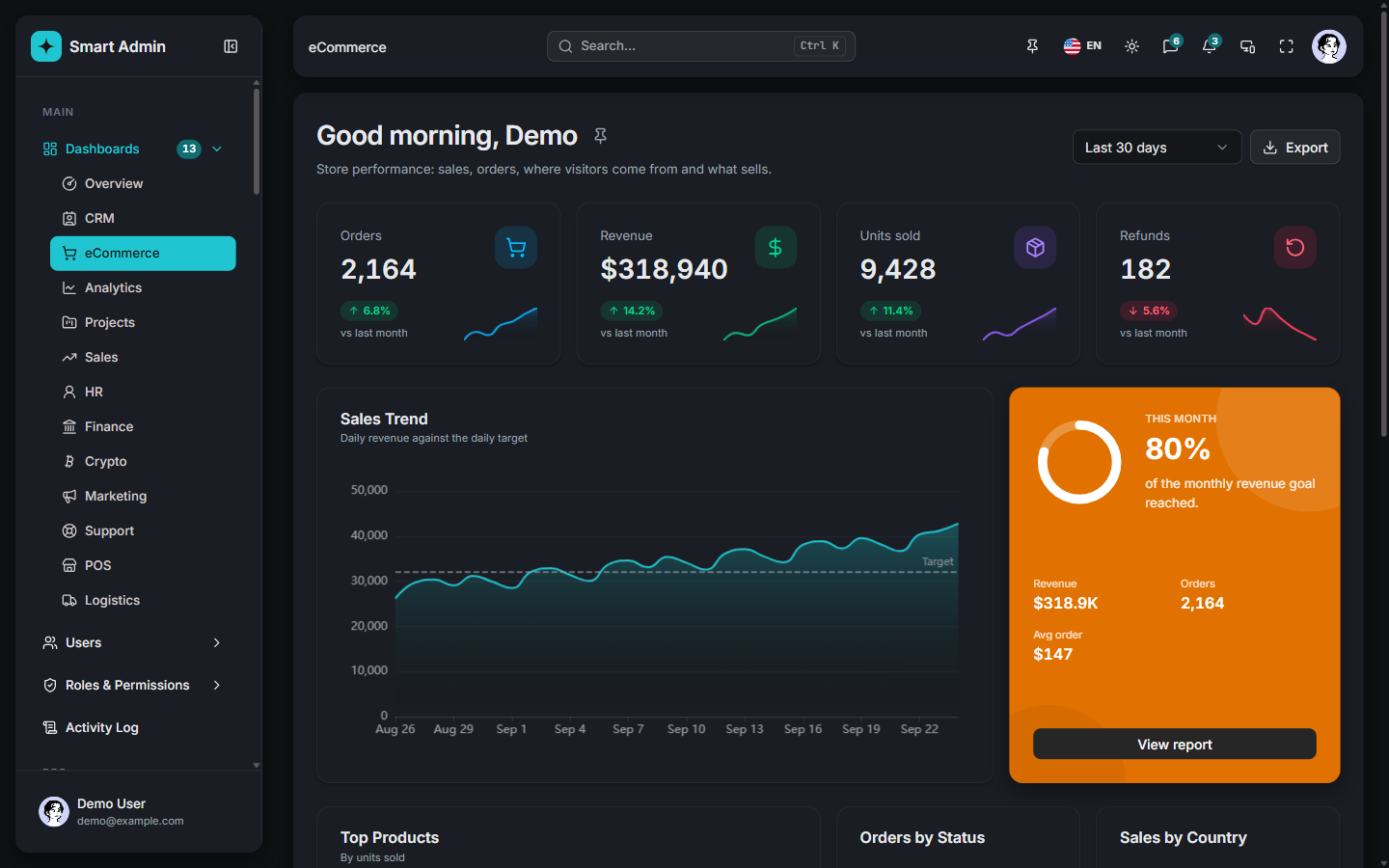Click the Revenue dollar sign icon
1389x868 pixels.
tap(776, 248)
